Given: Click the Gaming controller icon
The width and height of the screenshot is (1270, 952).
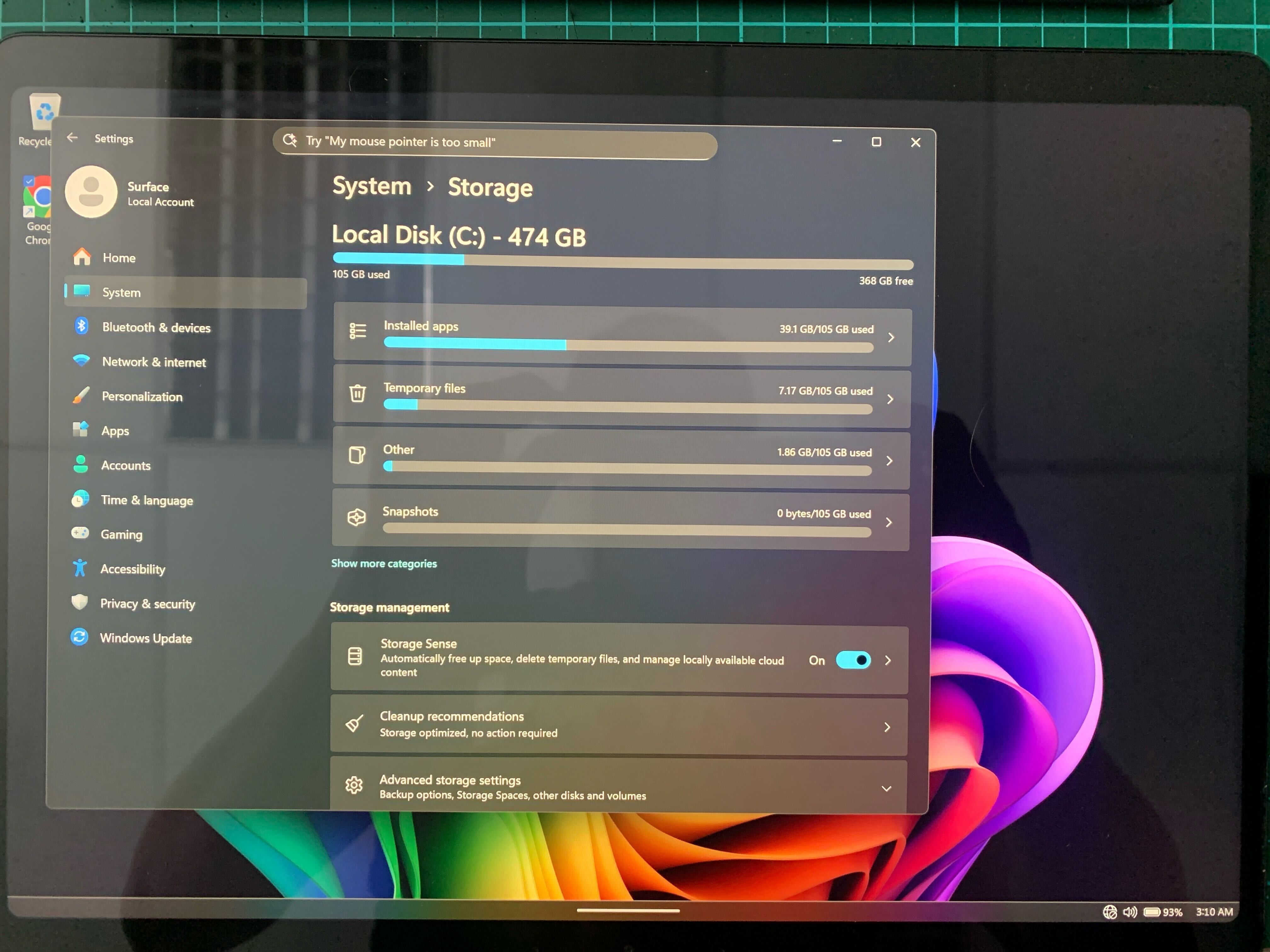Looking at the screenshot, I should pos(80,533).
